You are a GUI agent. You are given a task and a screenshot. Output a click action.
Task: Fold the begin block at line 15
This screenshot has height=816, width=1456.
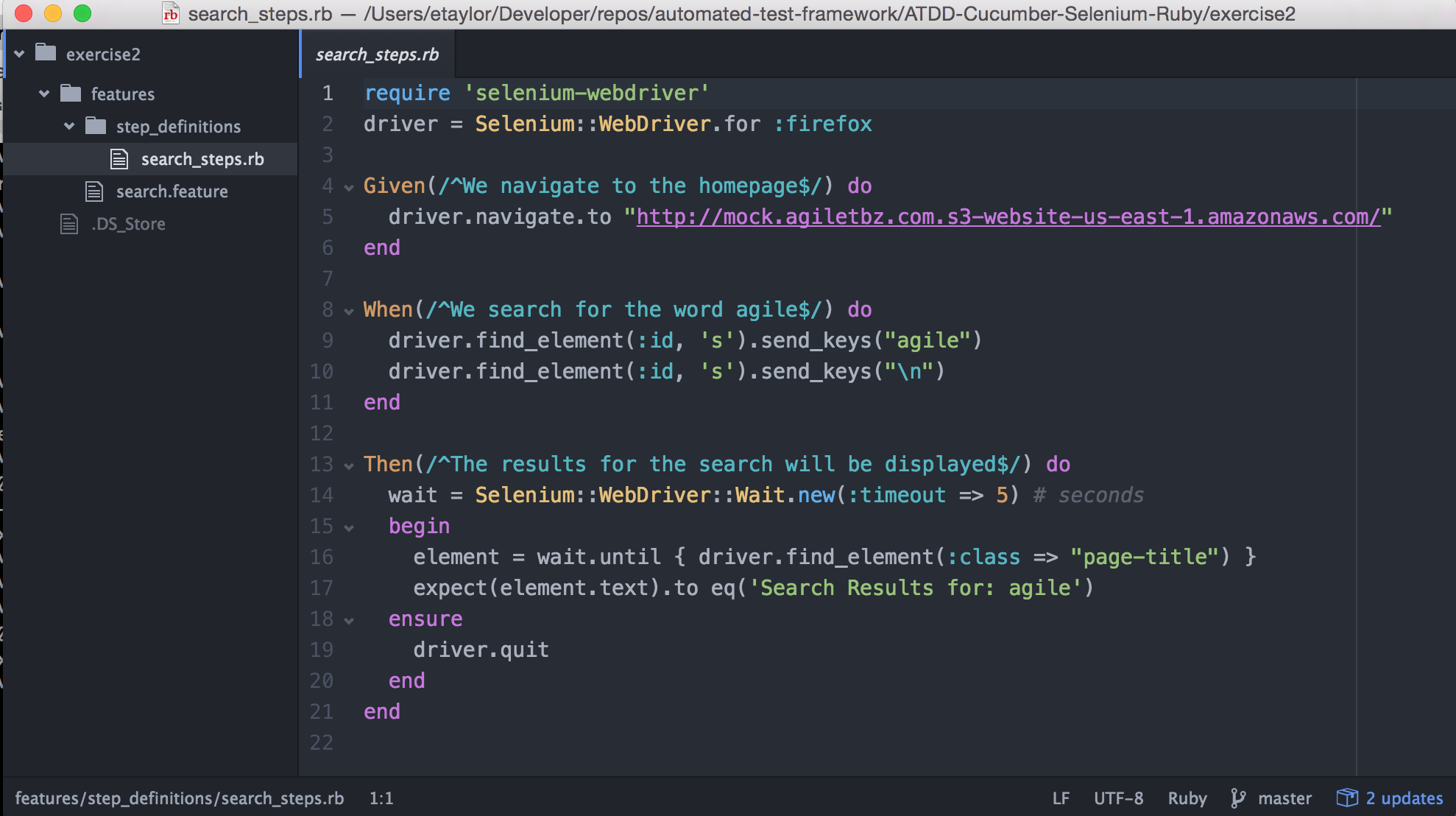point(349,527)
